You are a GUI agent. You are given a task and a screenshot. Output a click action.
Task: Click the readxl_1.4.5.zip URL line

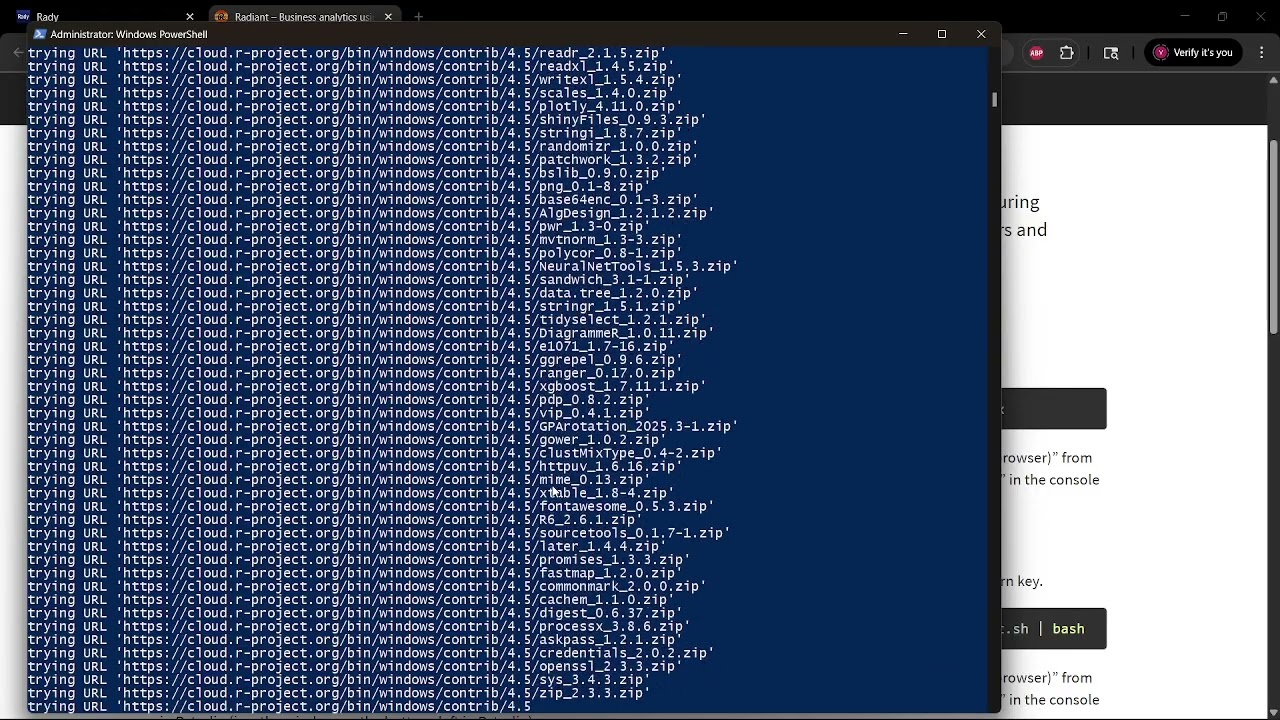351,66
